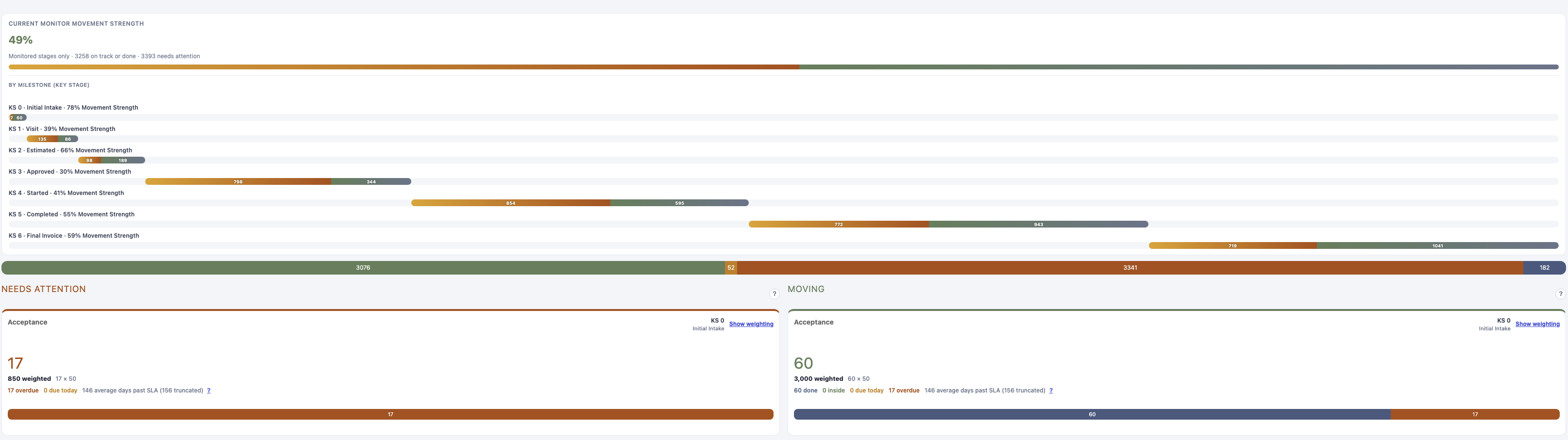Image resolution: width=1568 pixels, height=440 pixels.
Task: Click the overall movement strength bar under 49%
Action: tap(783, 67)
